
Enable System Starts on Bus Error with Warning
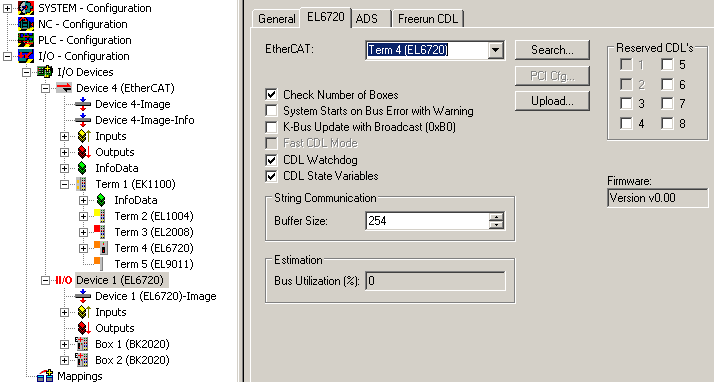coord(271,111)
